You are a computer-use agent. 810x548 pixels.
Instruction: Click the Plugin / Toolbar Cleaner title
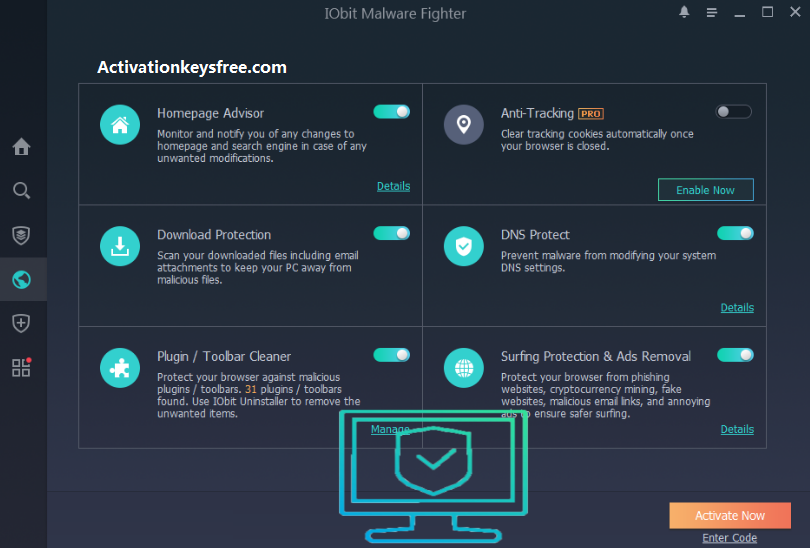[224, 356]
